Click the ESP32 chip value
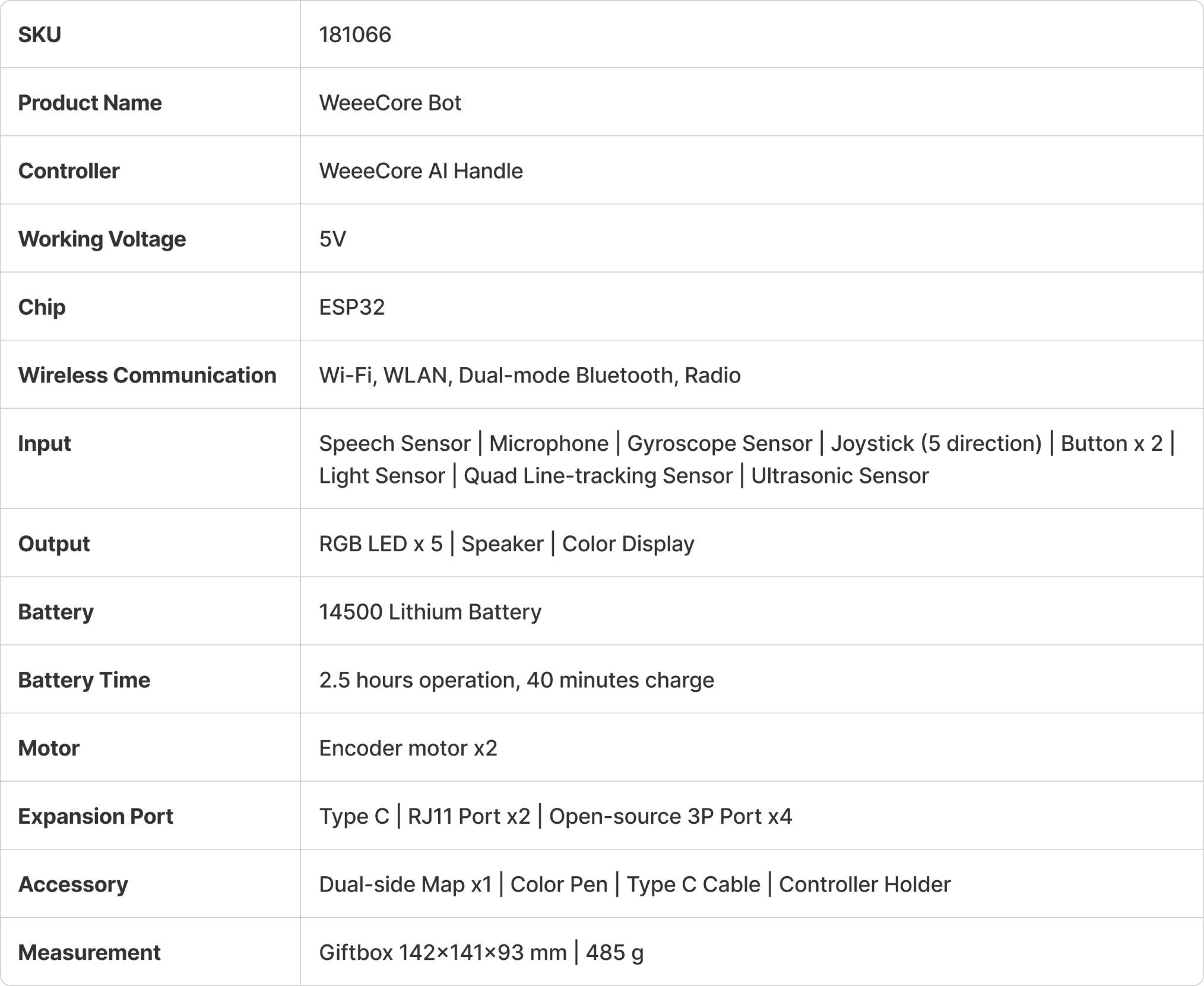 (x=352, y=307)
